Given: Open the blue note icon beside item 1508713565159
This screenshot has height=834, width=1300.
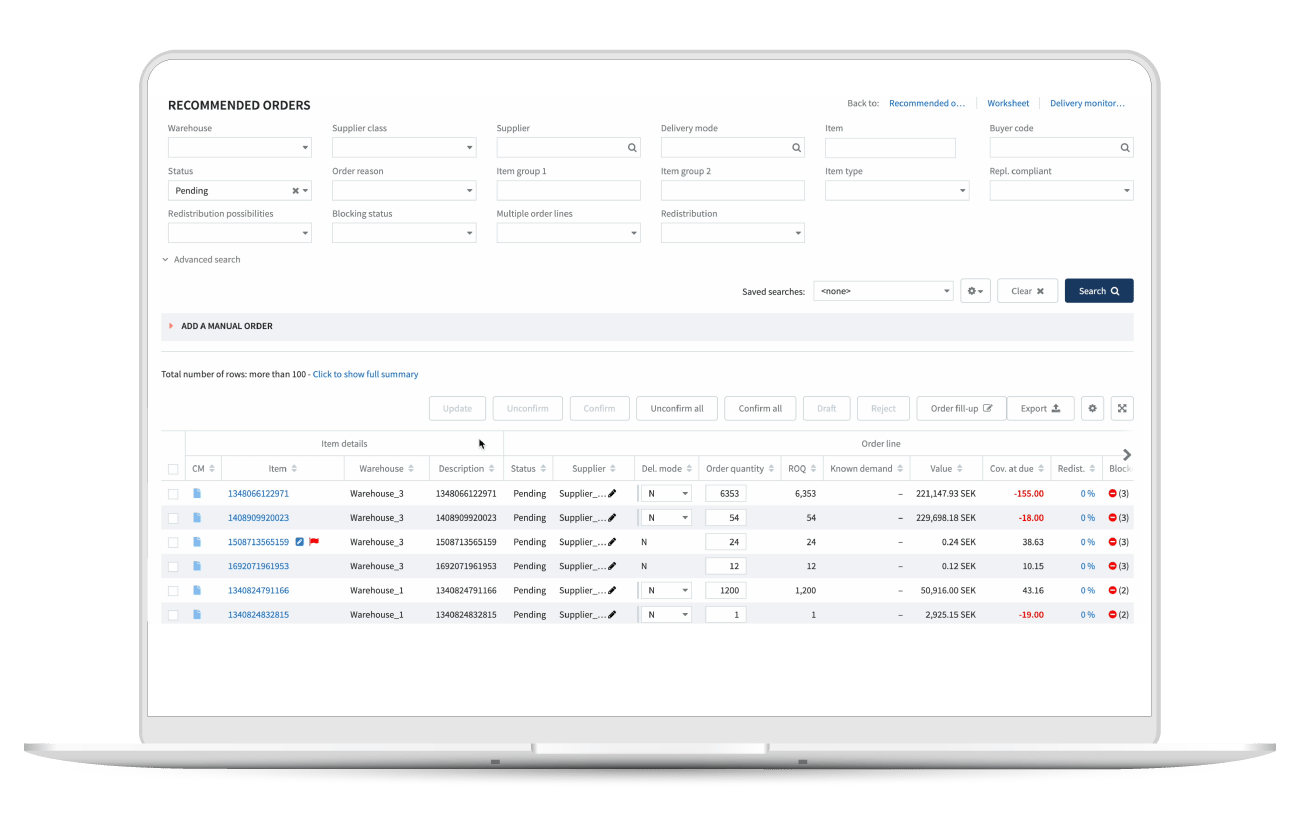Looking at the screenshot, I should click(299, 541).
